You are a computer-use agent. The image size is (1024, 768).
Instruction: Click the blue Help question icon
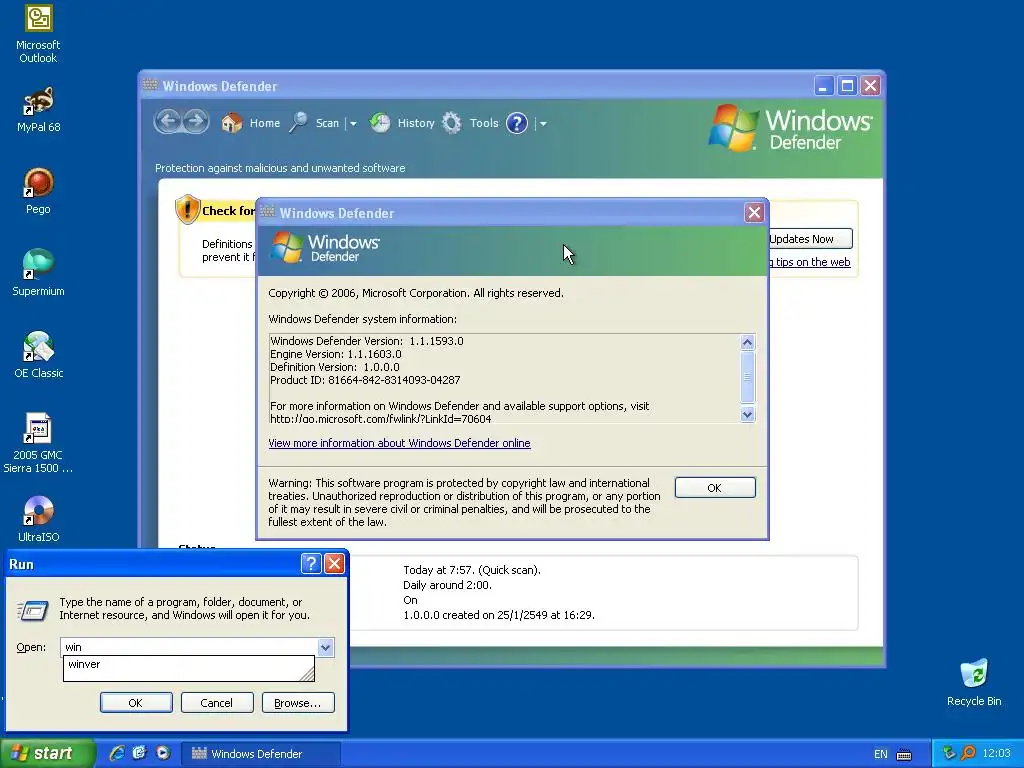point(517,123)
